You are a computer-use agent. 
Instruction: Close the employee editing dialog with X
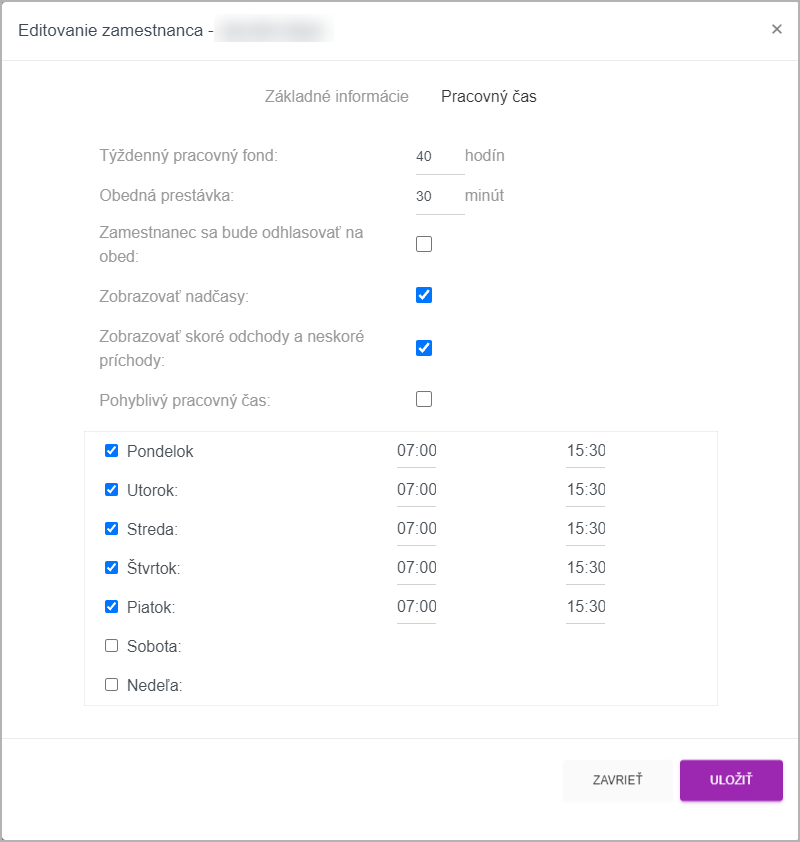pyautogui.click(x=776, y=29)
